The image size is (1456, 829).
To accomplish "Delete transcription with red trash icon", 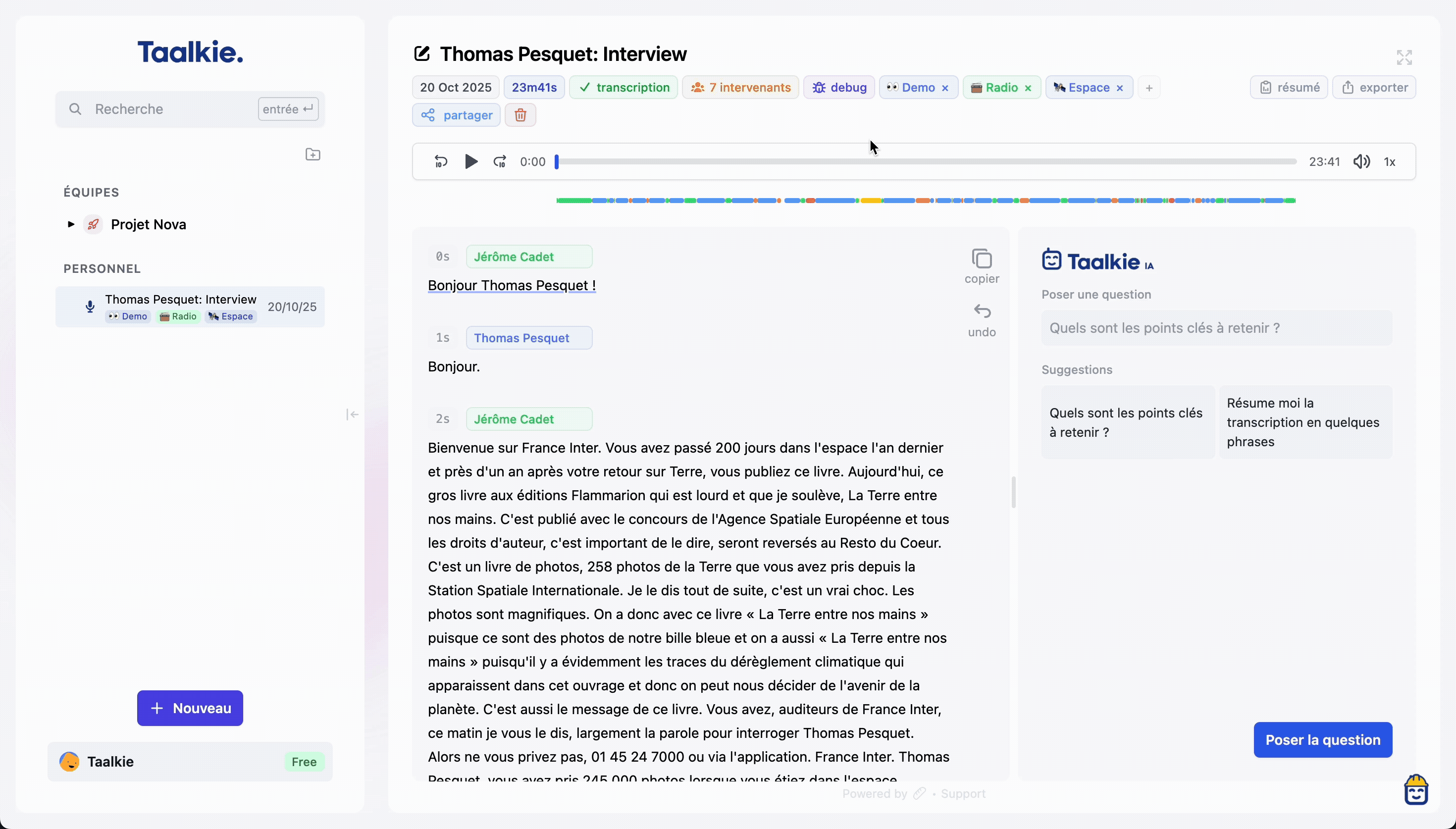I will tap(520, 115).
